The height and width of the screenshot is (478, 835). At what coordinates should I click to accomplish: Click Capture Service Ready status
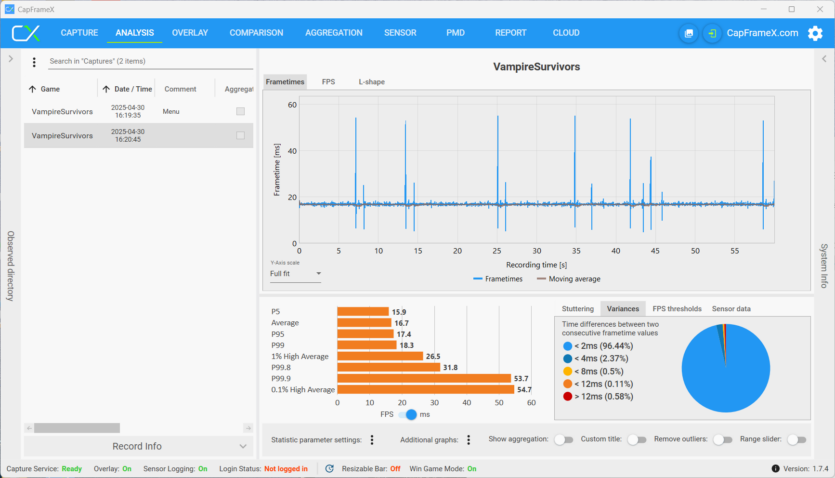point(44,469)
